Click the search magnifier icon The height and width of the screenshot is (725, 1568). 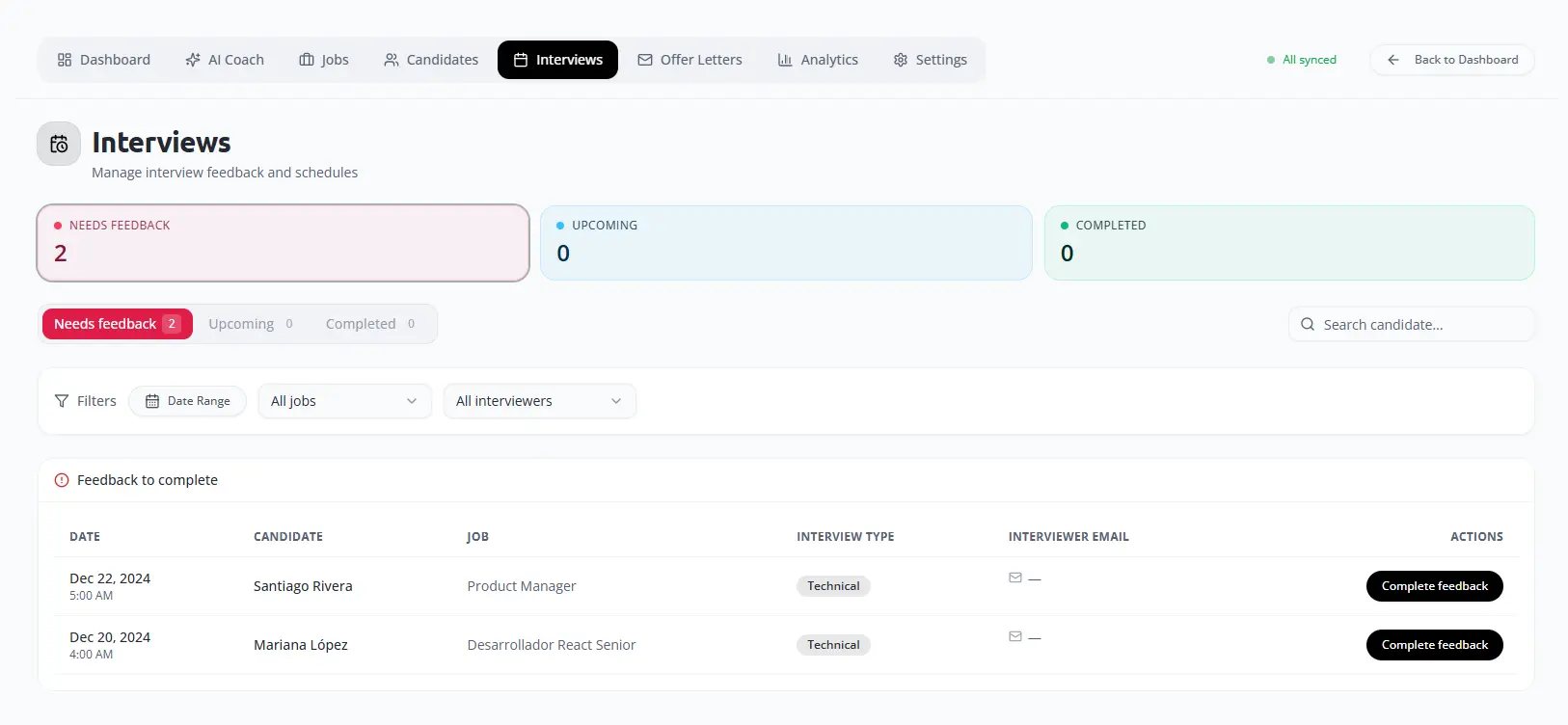pyautogui.click(x=1308, y=325)
